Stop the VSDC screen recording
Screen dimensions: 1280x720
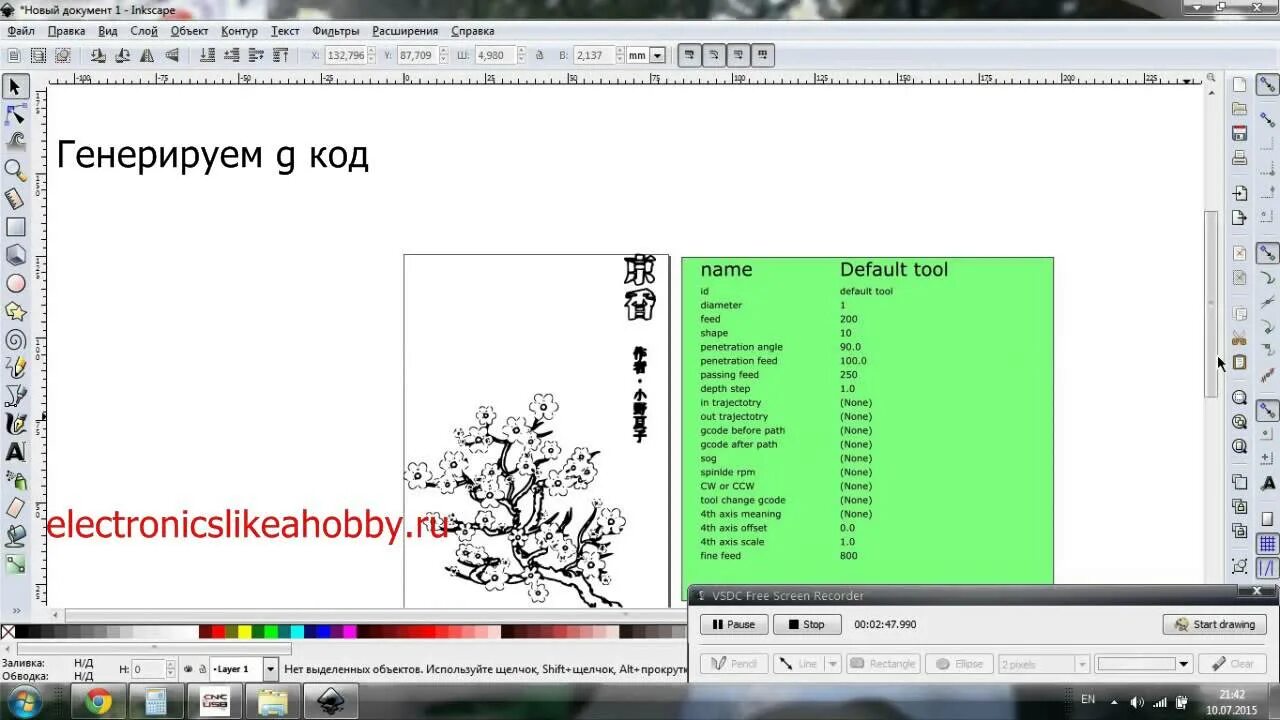coord(805,624)
